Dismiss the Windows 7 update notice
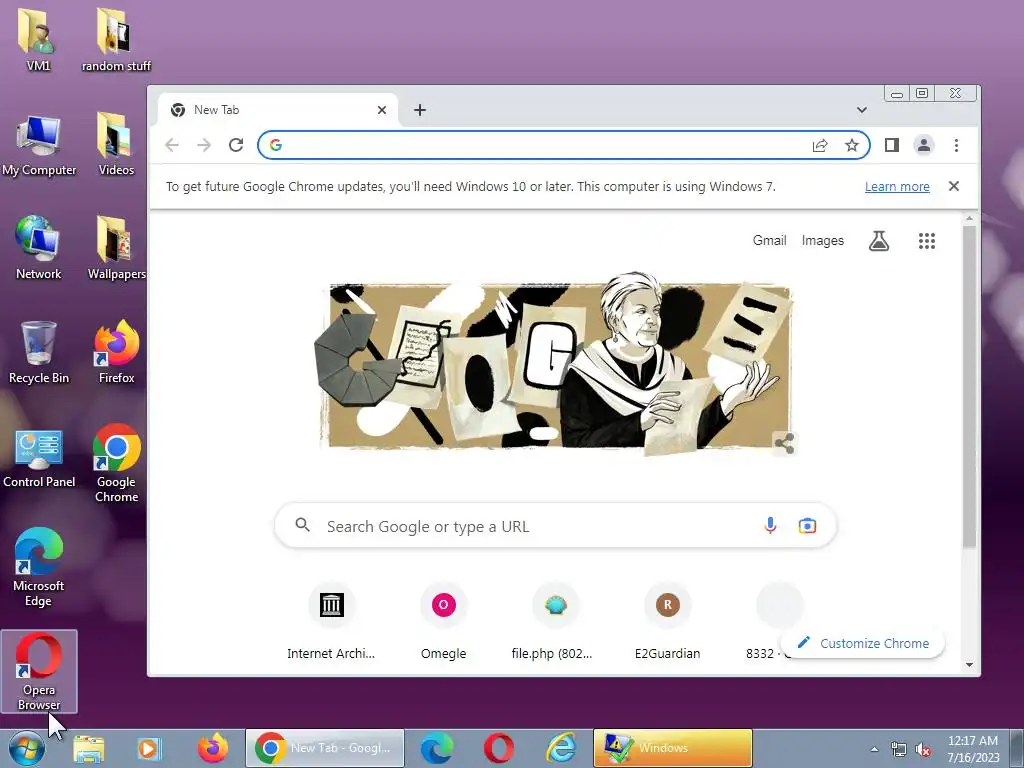This screenshot has height=768, width=1024. pyautogui.click(x=953, y=186)
